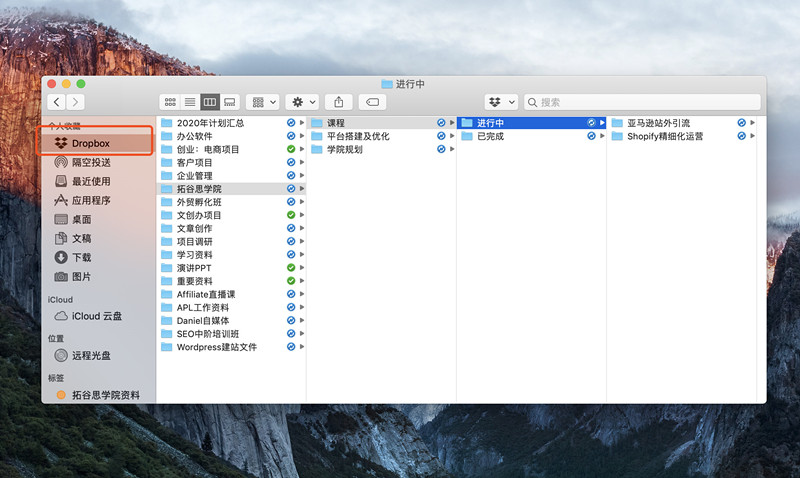The height and width of the screenshot is (478, 800).
Task: Select the APL工作资料 folder
Action: point(231,307)
